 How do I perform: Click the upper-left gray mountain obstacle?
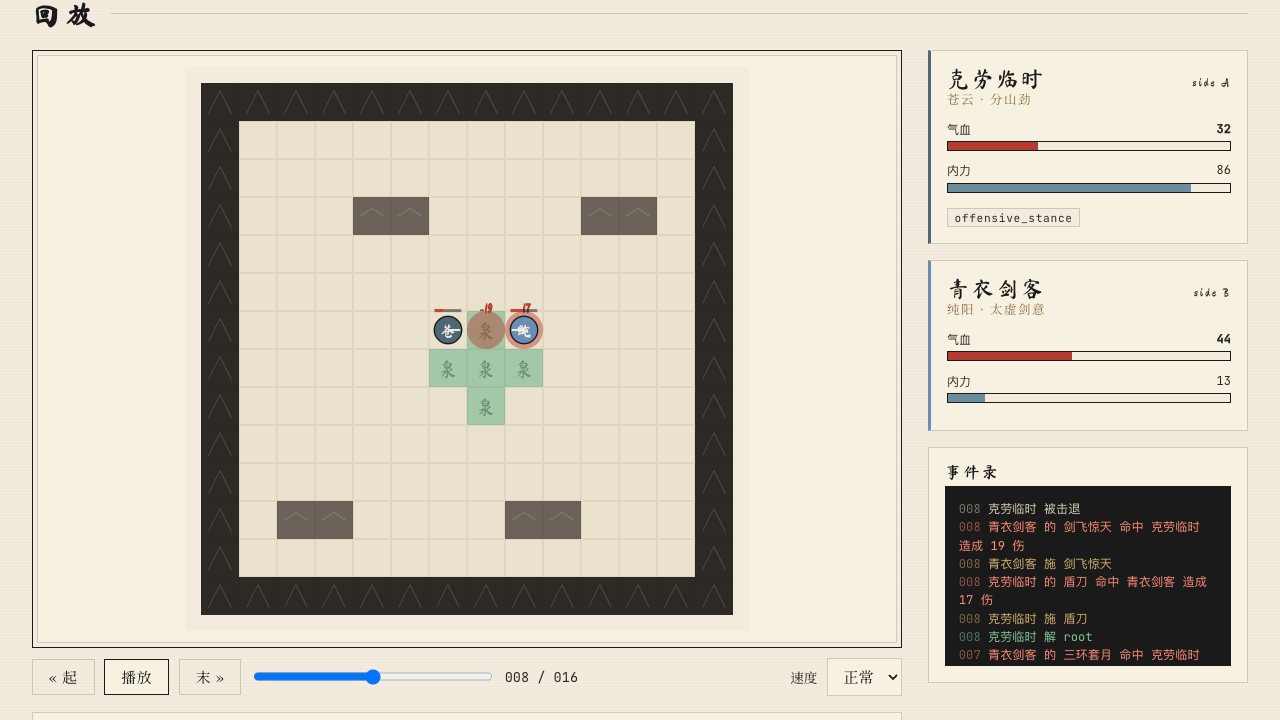391,216
